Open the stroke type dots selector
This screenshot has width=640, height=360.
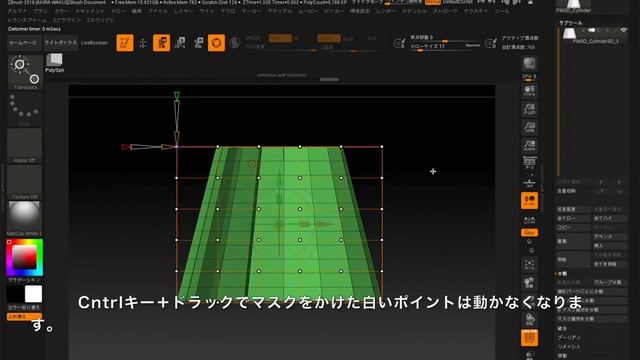click(x=25, y=109)
